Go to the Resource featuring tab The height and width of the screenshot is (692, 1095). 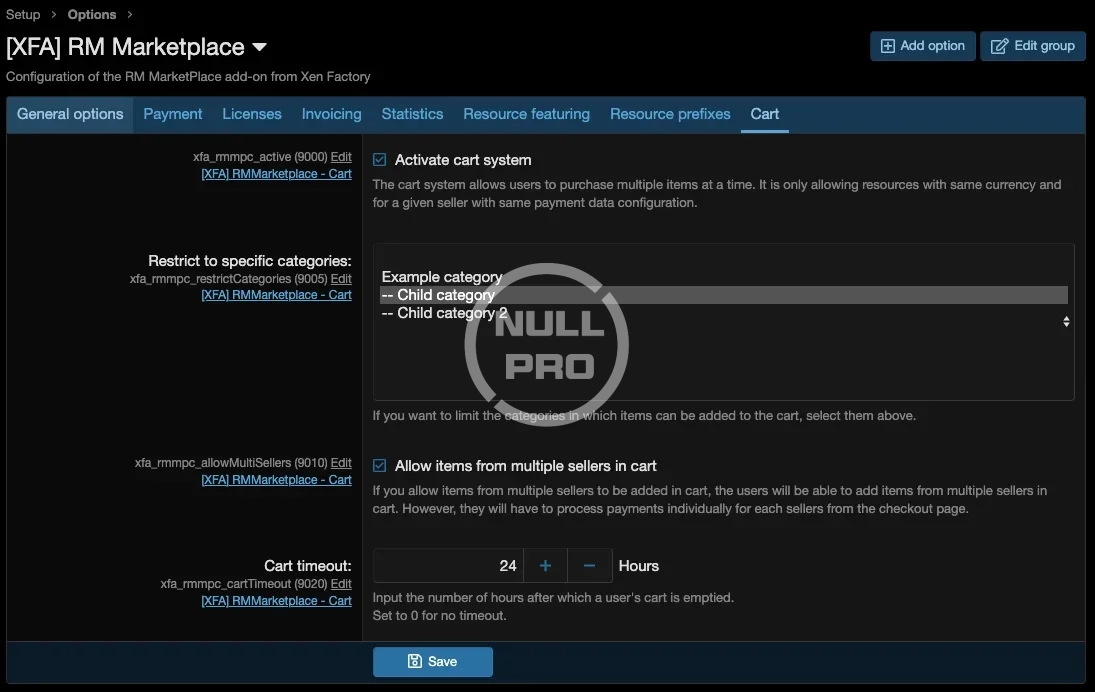coord(526,114)
